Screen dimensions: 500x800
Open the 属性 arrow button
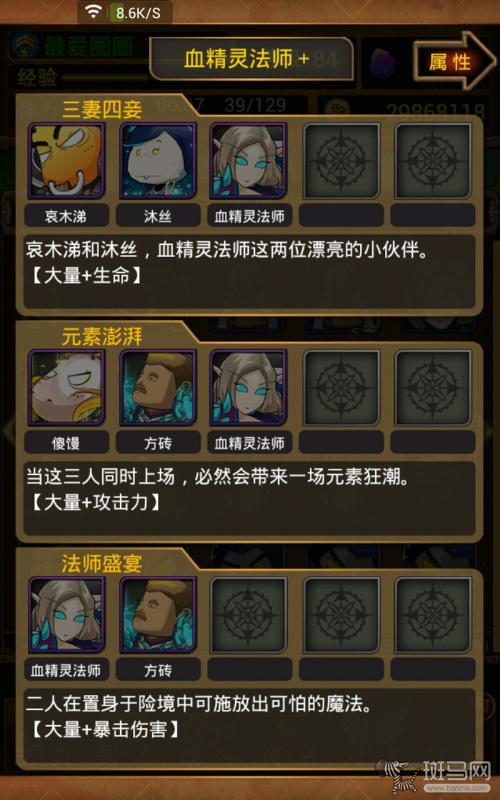455,62
